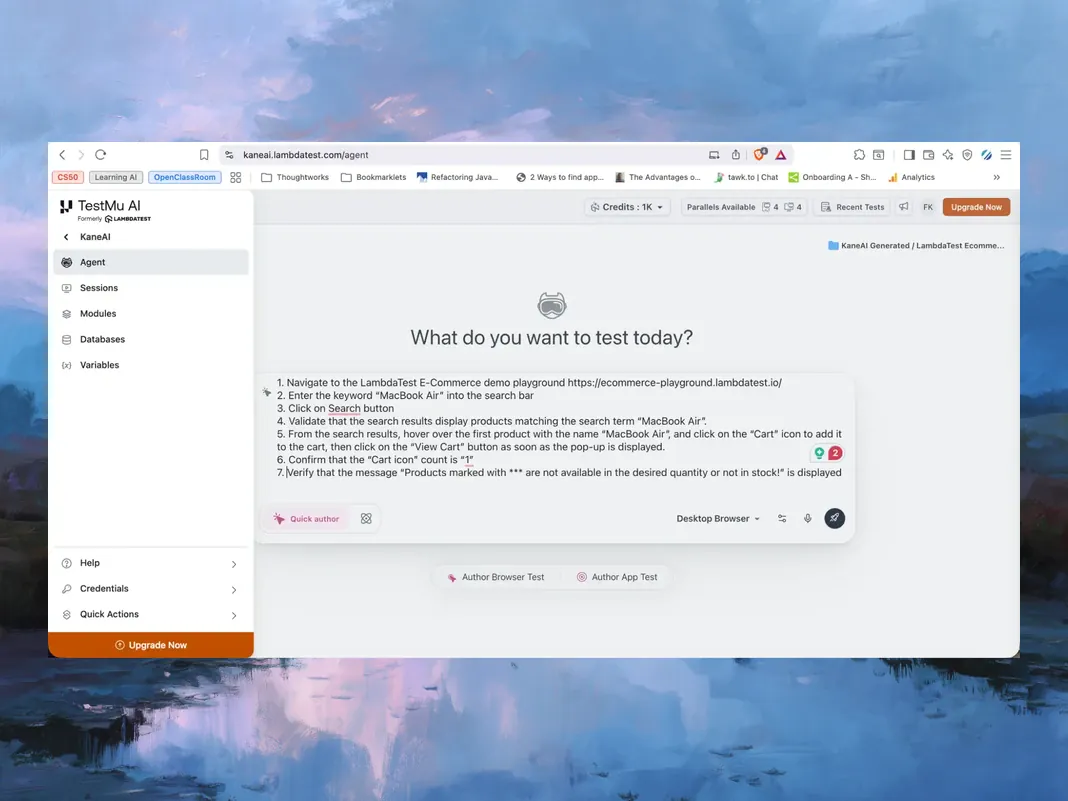1068x801 pixels.
Task: Open Refactoring Java bookmark
Action: 458,177
